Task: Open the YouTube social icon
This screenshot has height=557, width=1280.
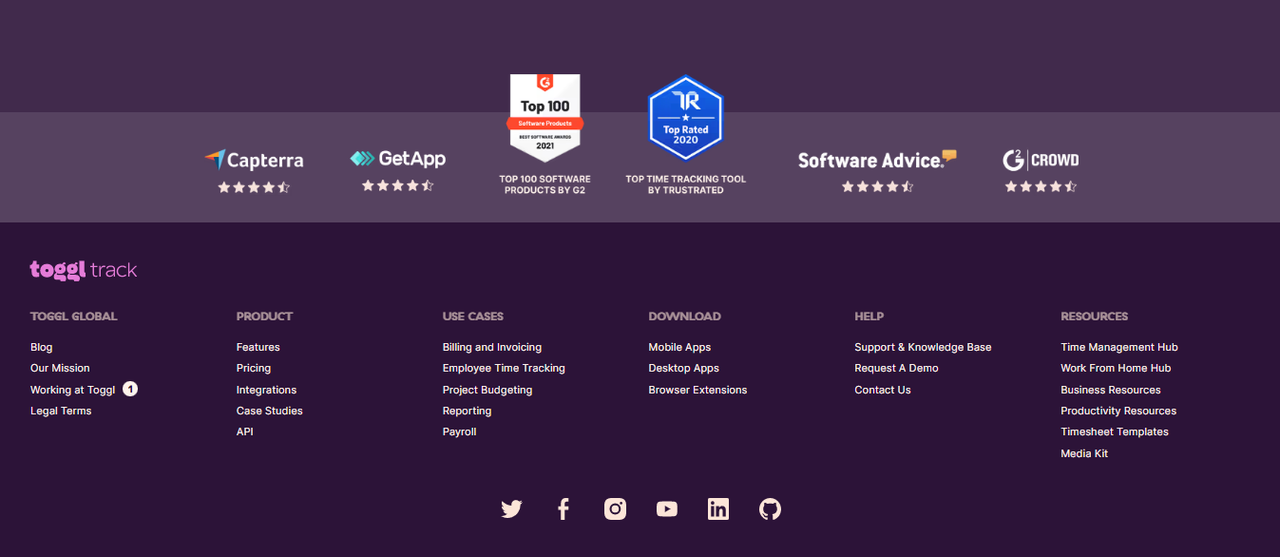Action: point(667,509)
